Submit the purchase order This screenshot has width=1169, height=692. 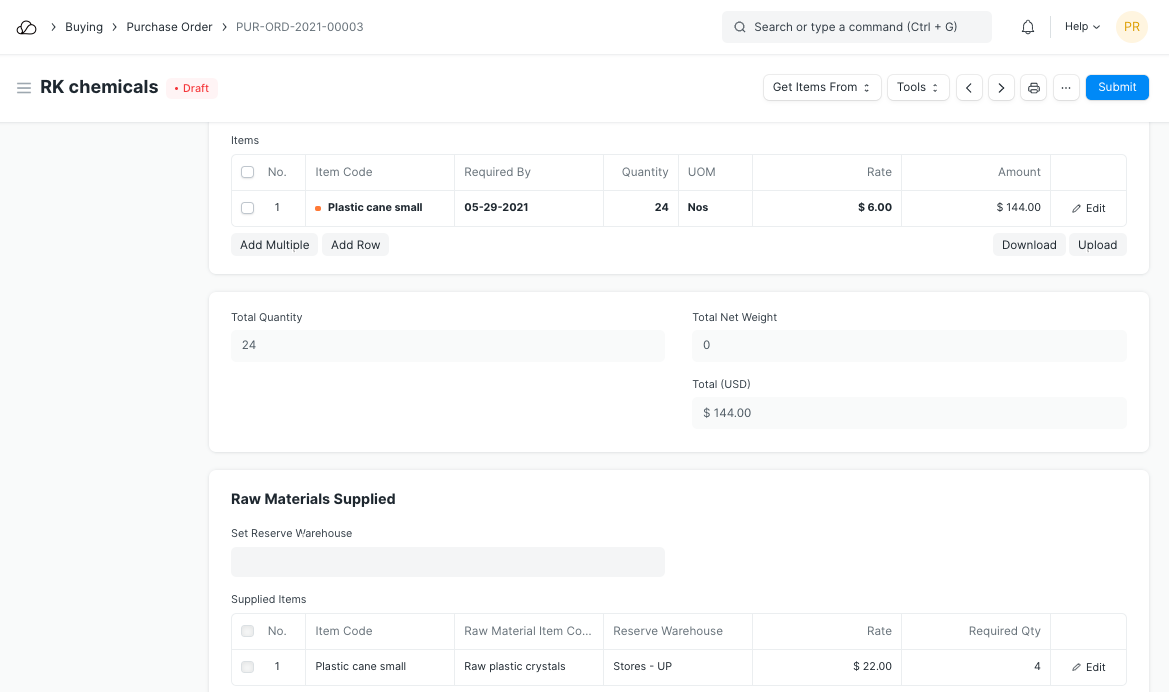pos(1117,88)
